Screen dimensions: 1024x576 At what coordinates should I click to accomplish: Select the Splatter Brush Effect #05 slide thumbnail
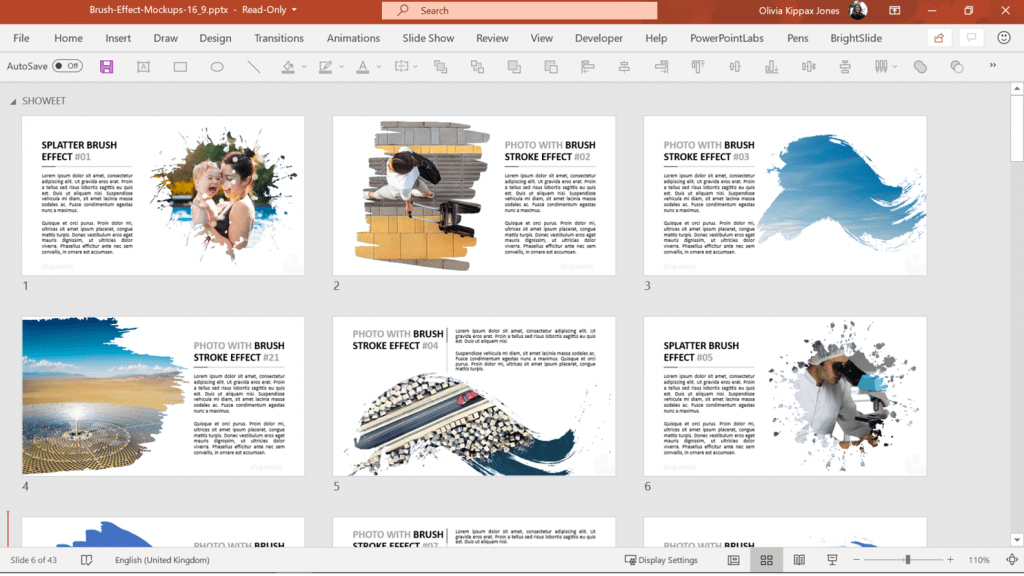pyautogui.click(x=784, y=395)
